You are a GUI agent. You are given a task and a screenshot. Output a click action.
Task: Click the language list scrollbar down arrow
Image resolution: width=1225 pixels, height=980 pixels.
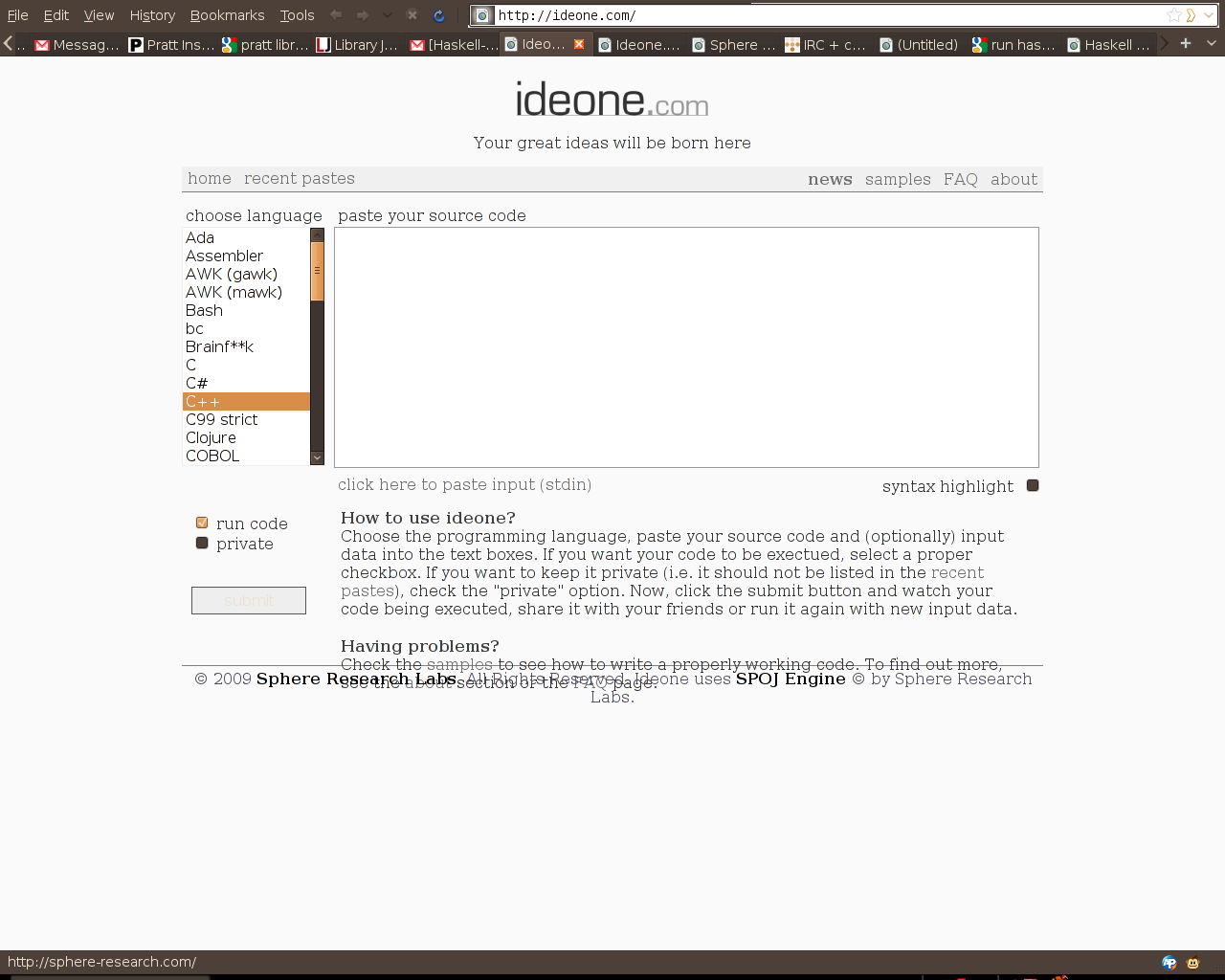(x=317, y=458)
